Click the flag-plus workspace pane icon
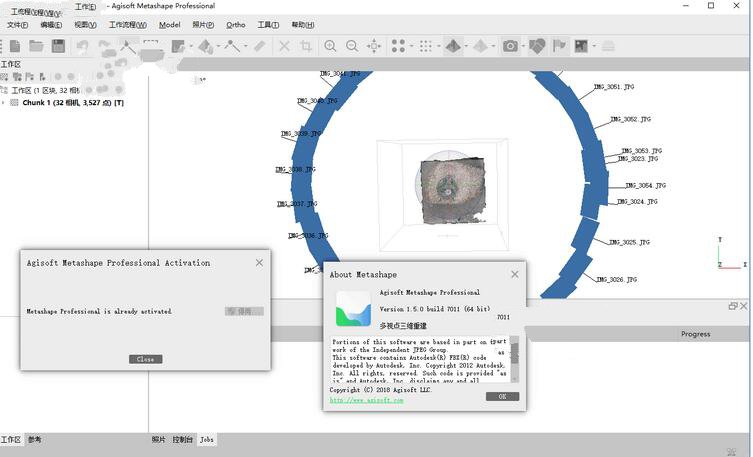Viewport: 753px width, 457px height. pyautogui.click(x=30, y=77)
